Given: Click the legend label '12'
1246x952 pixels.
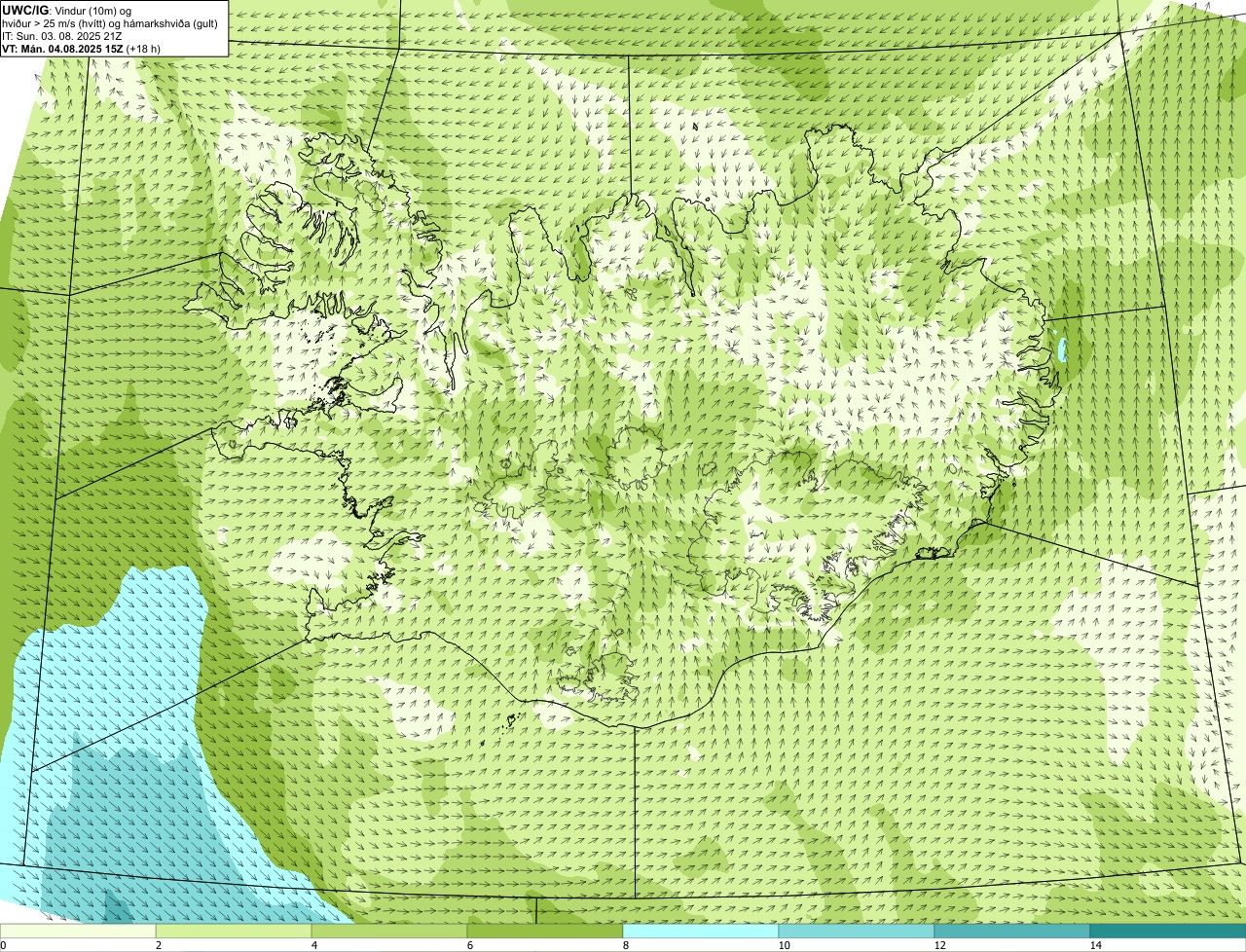Looking at the screenshot, I should pos(939,945).
